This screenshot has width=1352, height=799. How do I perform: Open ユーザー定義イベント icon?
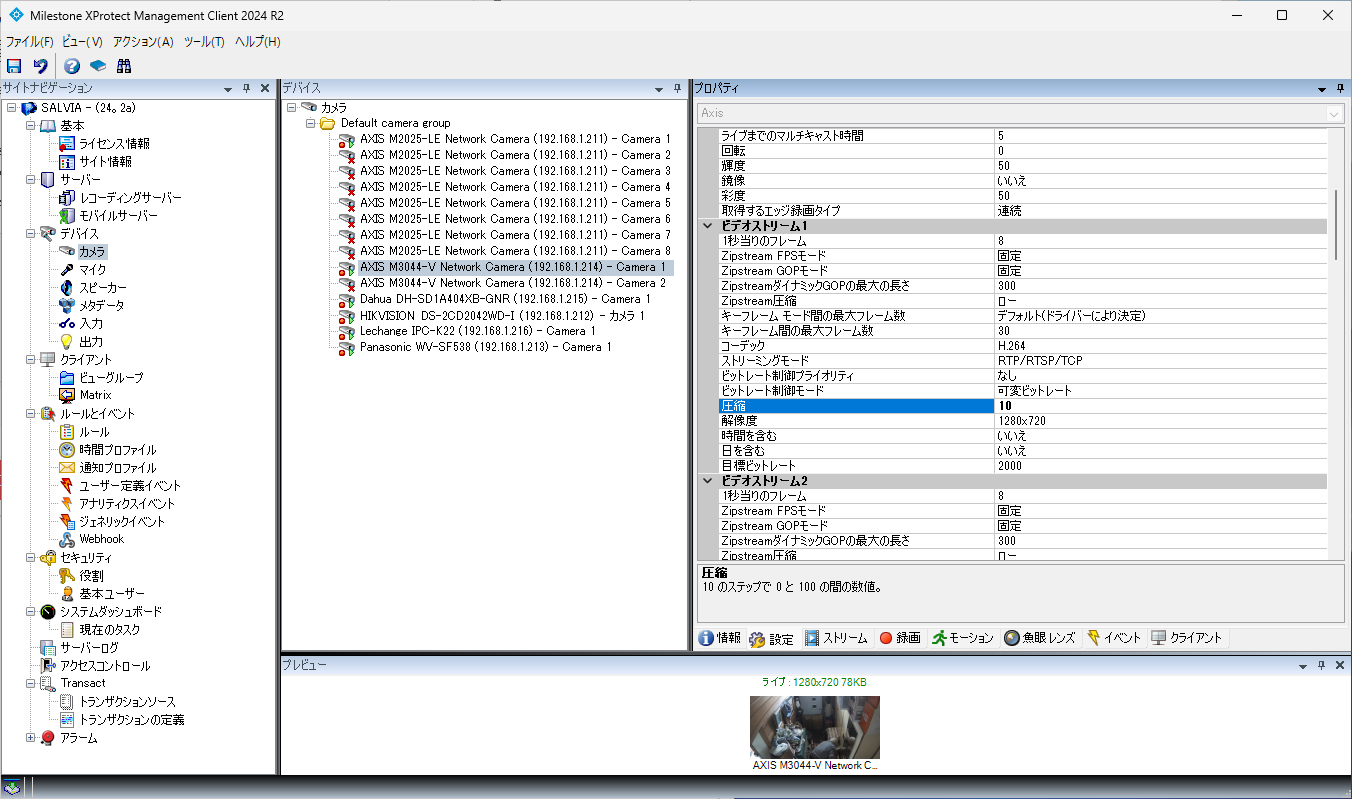[67, 486]
